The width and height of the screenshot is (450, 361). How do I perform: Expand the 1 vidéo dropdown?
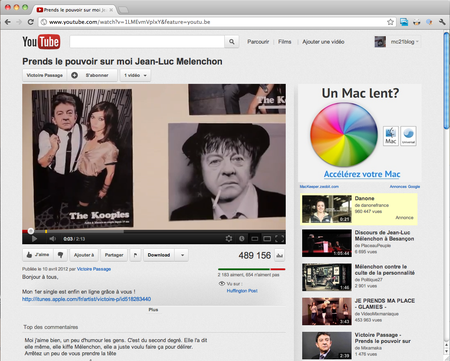click(135, 75)
